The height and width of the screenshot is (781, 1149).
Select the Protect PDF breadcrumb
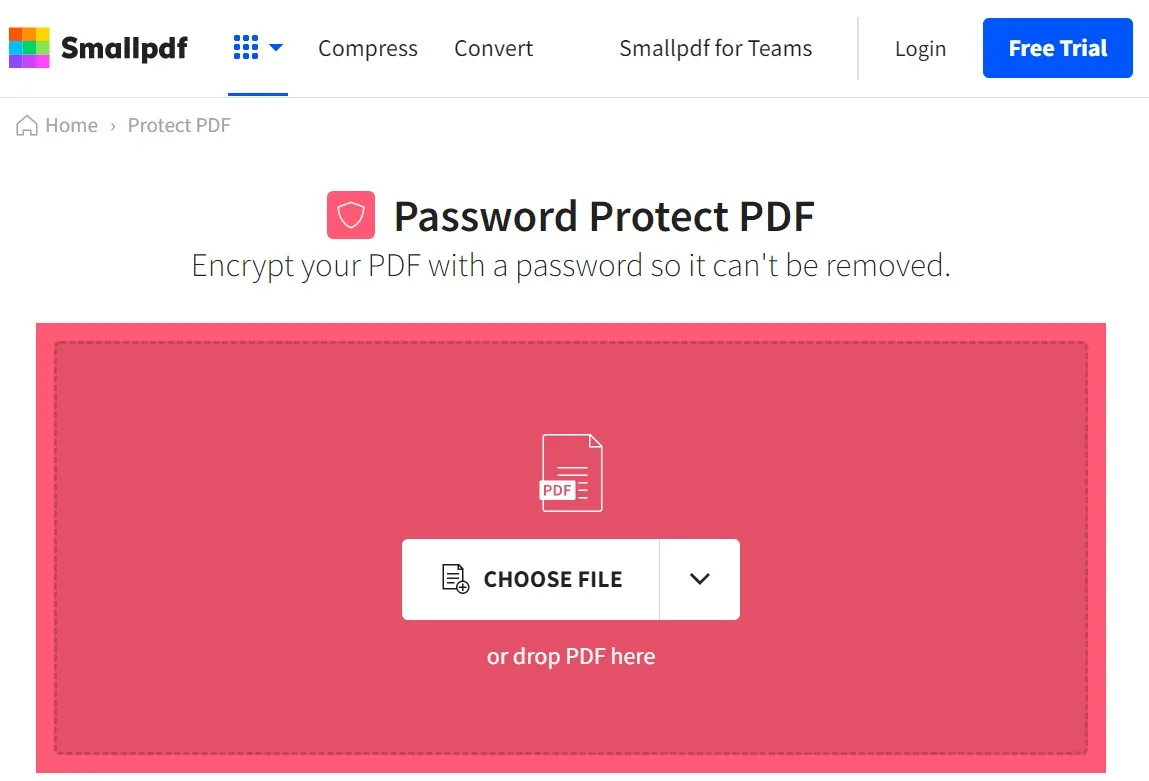tap(178, 125)
